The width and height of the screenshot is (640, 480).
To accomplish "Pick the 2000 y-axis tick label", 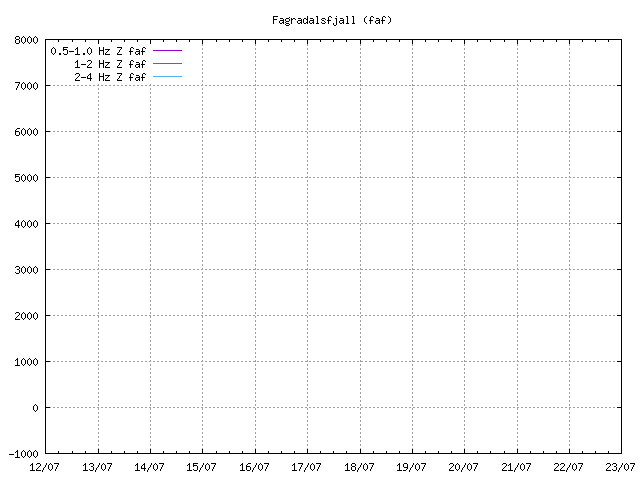I will pos(27,316).
